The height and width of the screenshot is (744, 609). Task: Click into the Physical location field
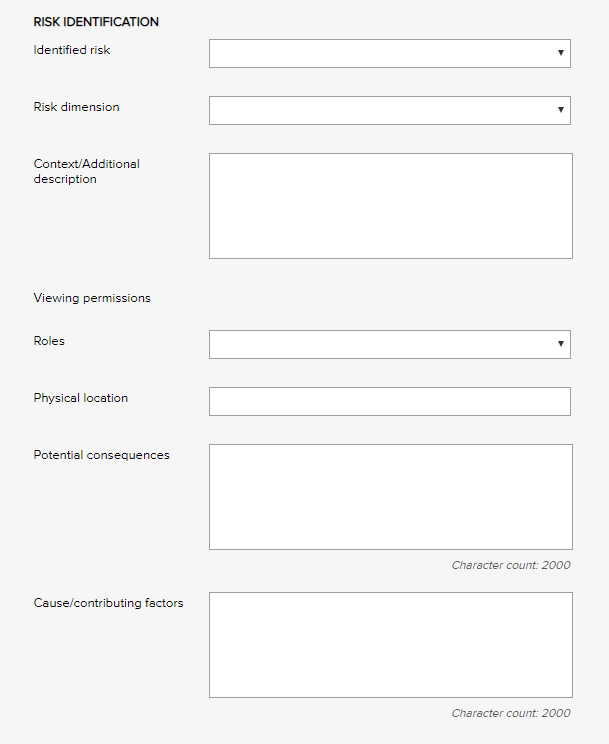point(389,402)
